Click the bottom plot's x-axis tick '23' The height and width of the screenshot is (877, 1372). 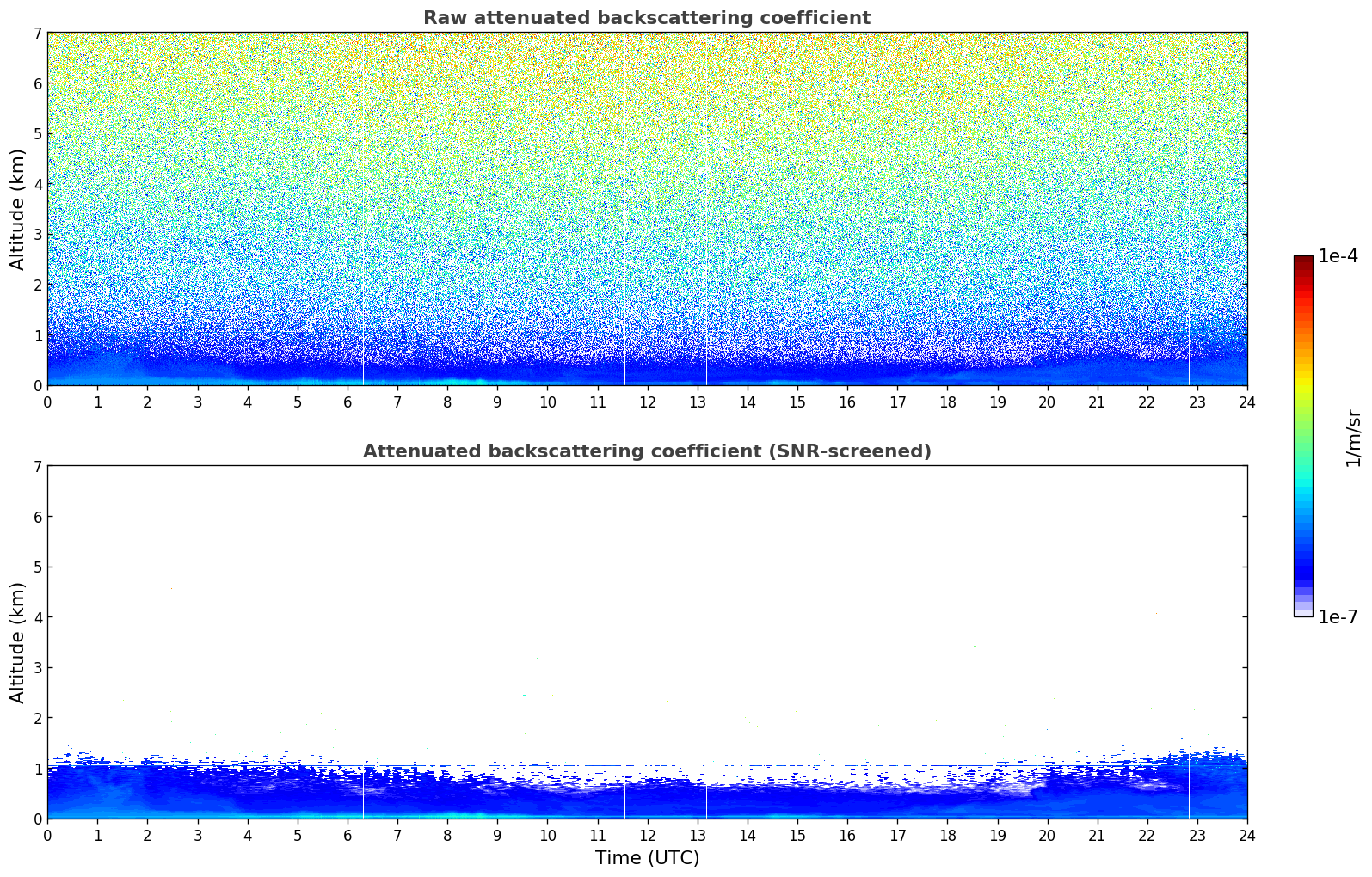click(x=1197, y=835)
